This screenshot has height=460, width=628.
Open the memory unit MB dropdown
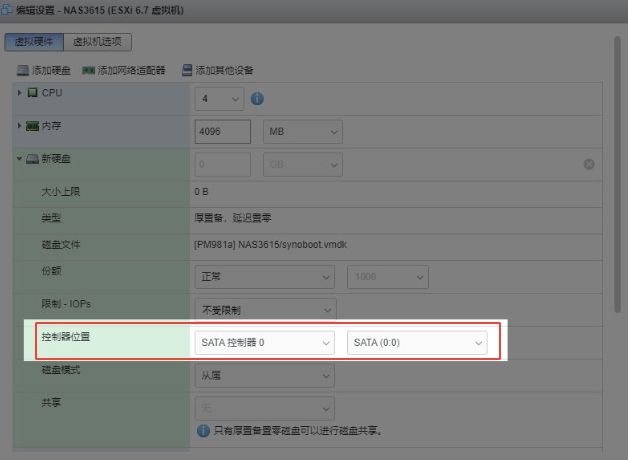click(303, 132)
